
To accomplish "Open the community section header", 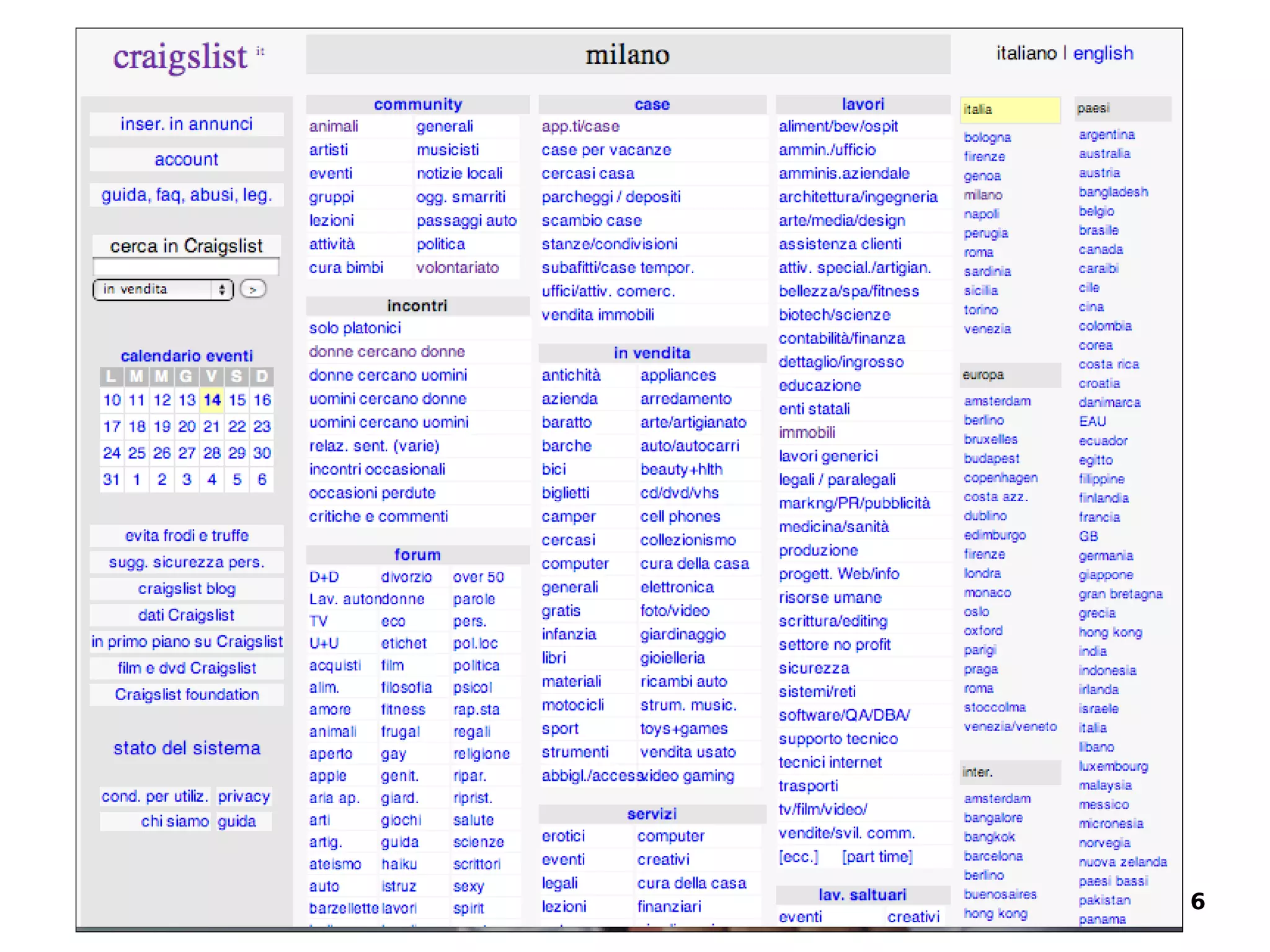I will click(418, 104).
